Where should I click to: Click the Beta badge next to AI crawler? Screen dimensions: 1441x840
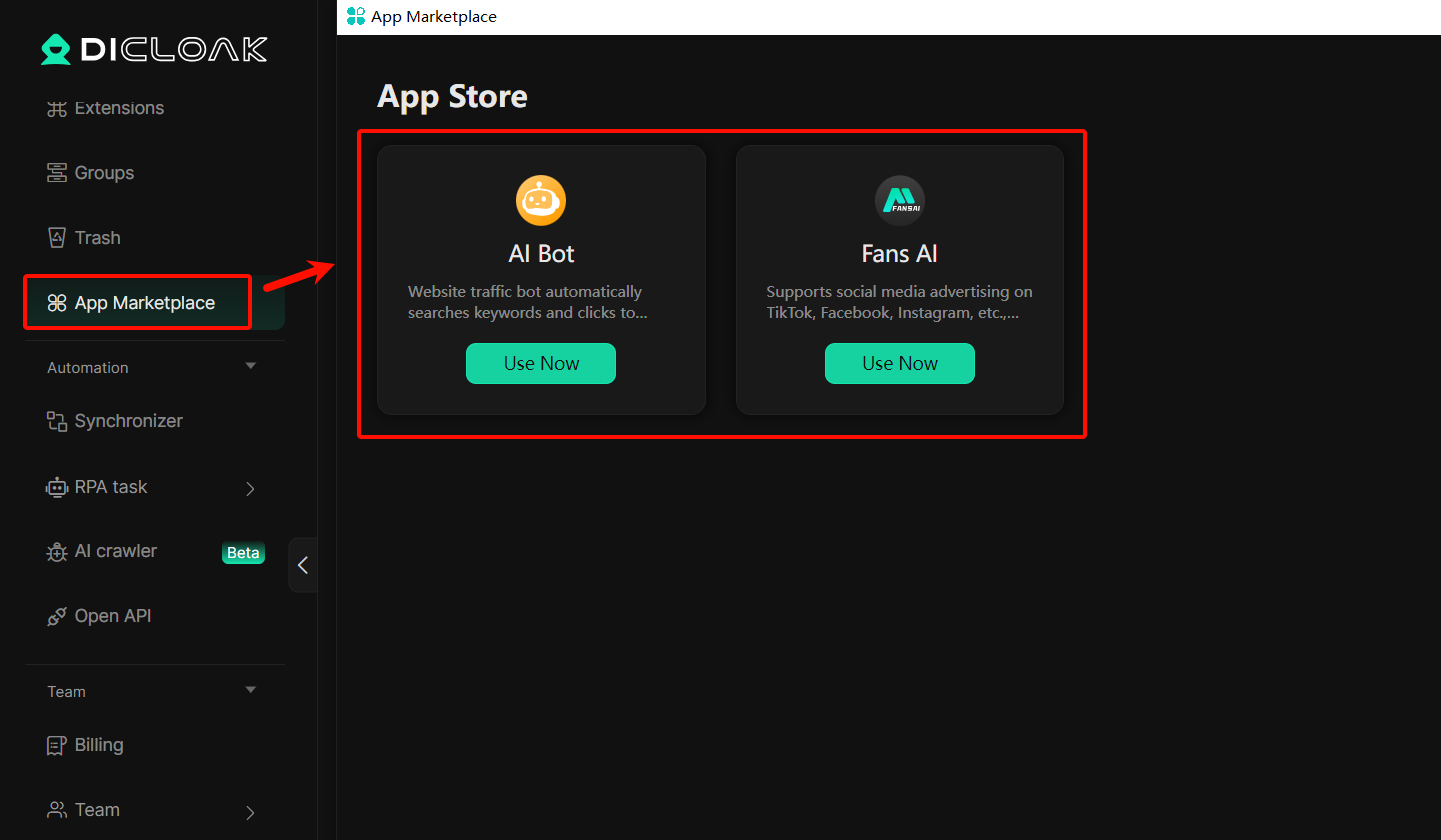[243, 553]
